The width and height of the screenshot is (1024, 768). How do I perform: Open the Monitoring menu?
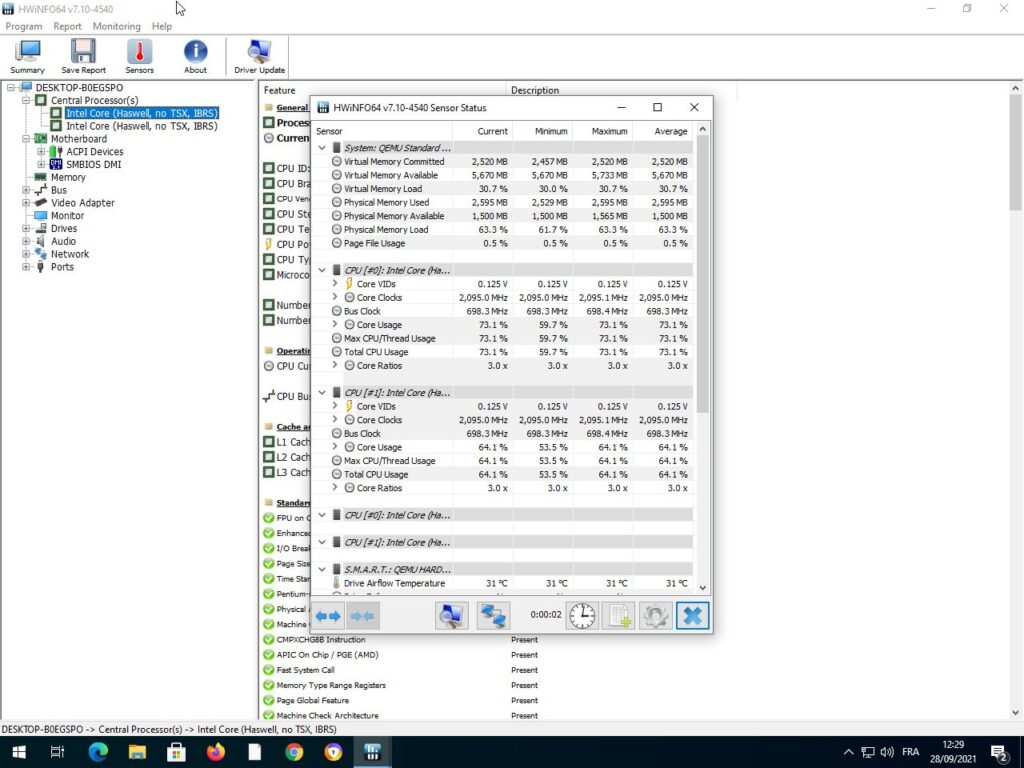(116, 26)
